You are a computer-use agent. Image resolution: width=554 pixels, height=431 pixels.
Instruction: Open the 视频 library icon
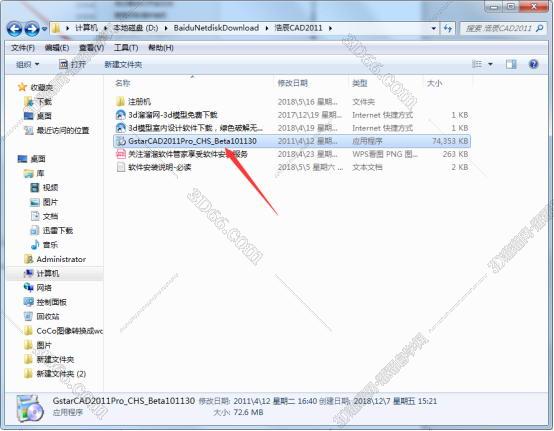35,188
